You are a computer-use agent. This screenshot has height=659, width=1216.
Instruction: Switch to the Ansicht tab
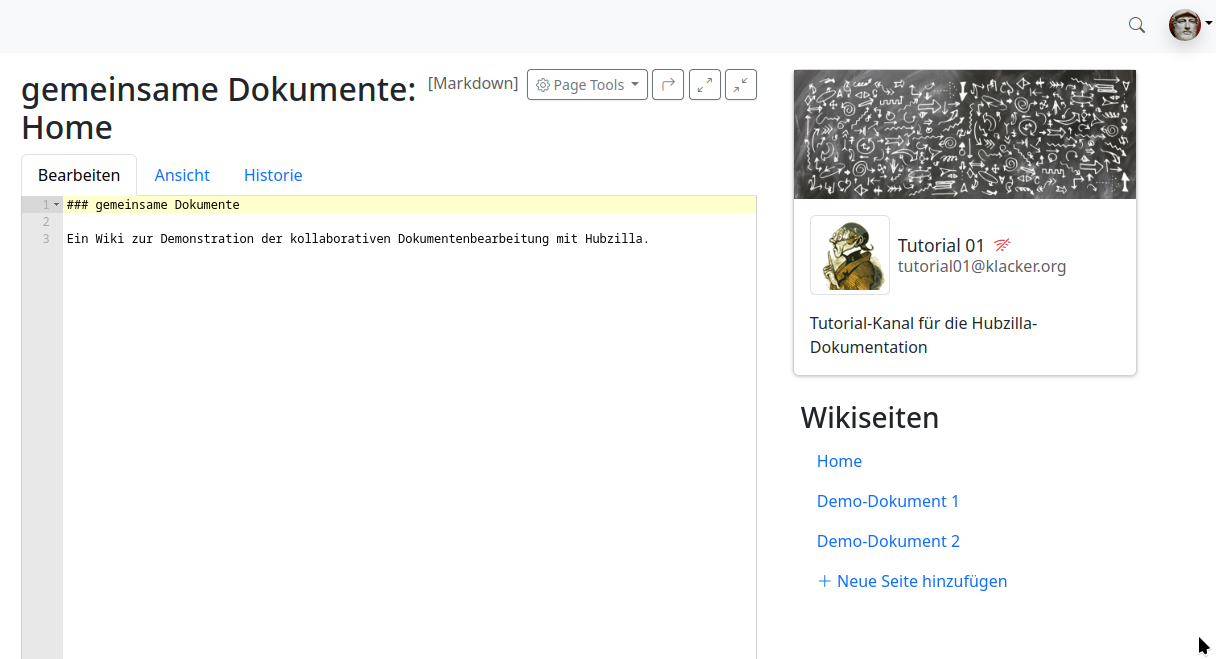click(x=182, y=175)
